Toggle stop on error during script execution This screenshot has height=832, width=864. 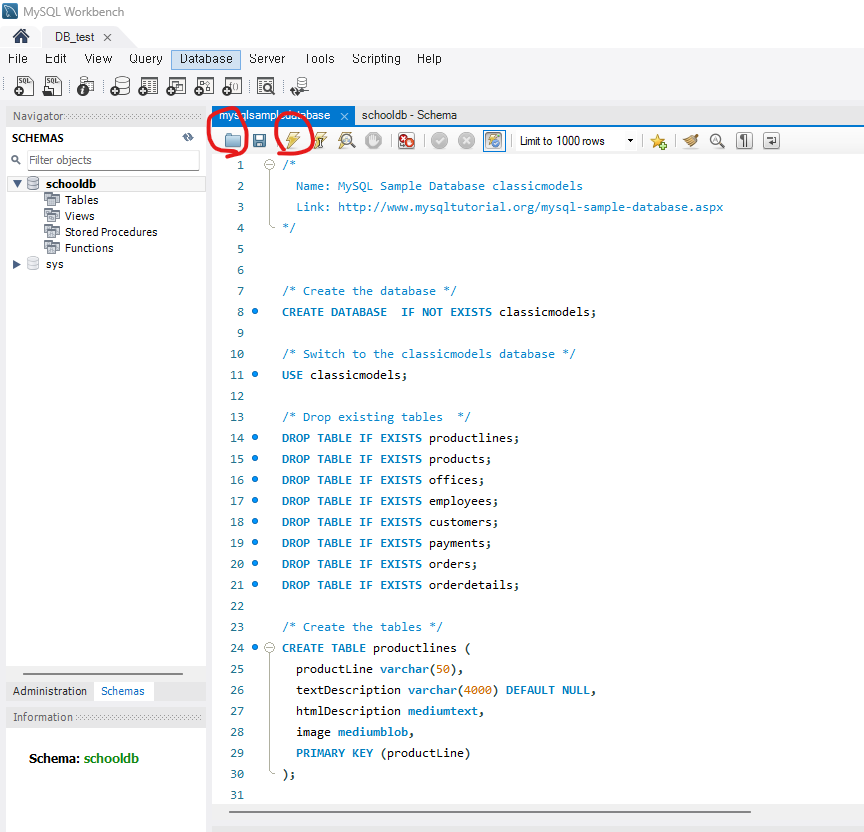[406, 141]
